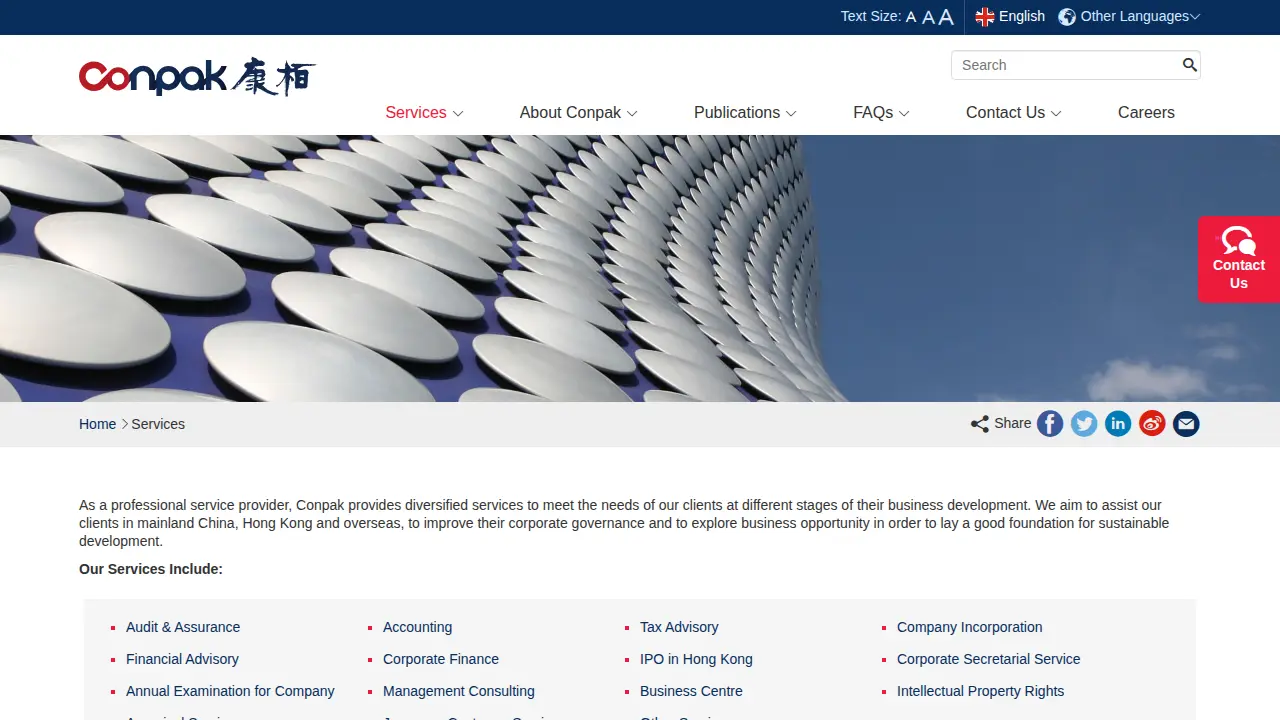The width and height of the screenshot is (1280, 720).
Task: Select the medium text size A
Action: tap(928, 17)
